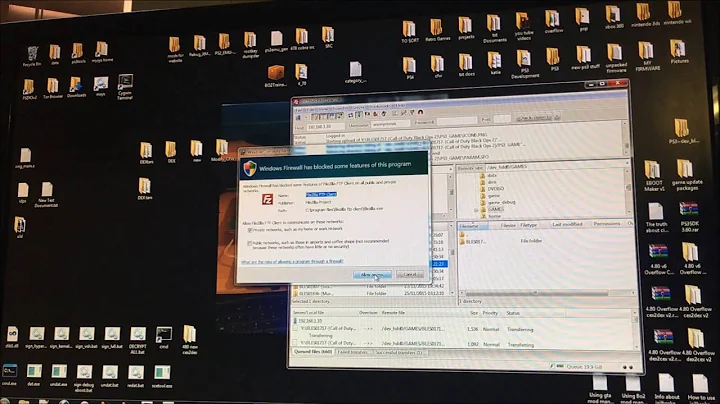Toggle the local directory tree toolbar icon
720x404 pixels.
click(321, 116)
